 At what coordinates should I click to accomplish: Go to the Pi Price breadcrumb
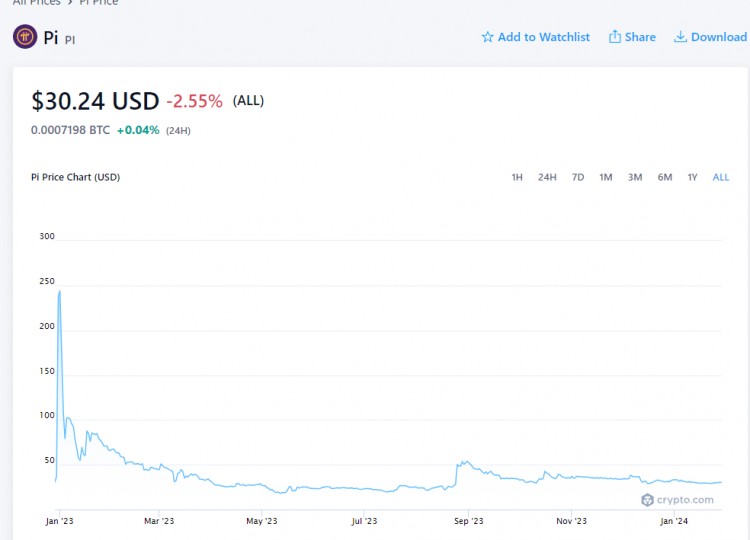coord(98,3)
